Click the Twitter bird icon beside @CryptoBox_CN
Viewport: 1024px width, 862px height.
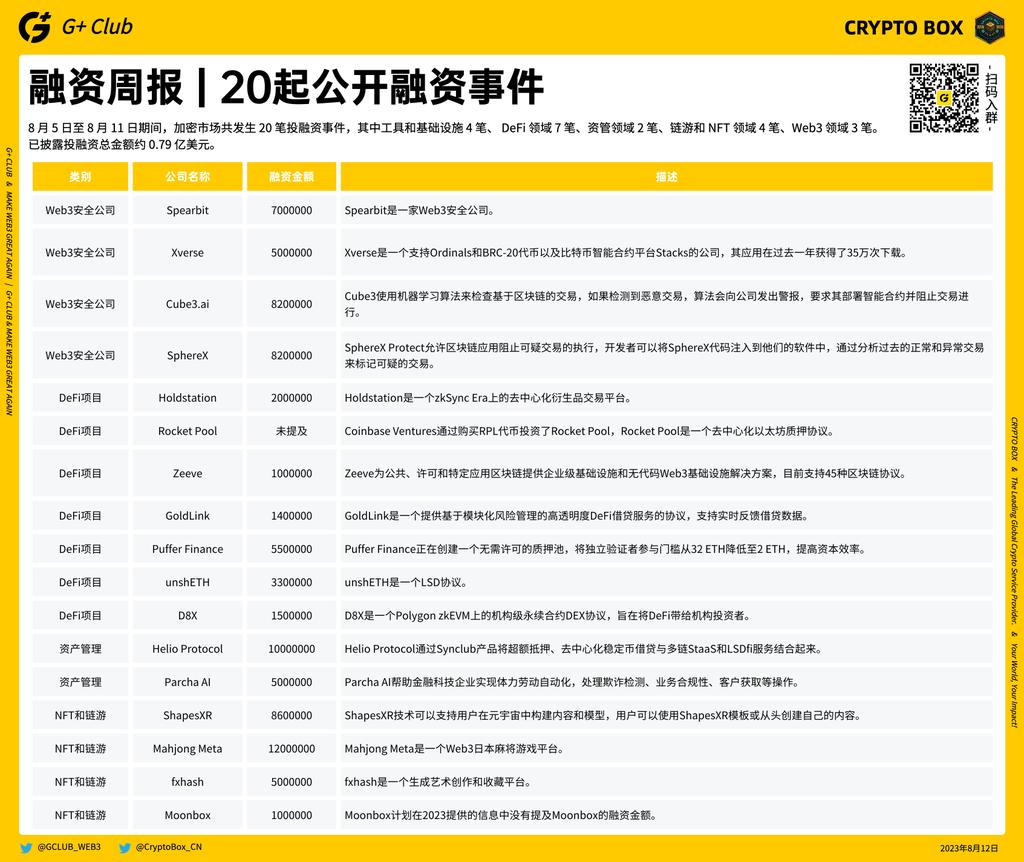(x=124, y=848)
